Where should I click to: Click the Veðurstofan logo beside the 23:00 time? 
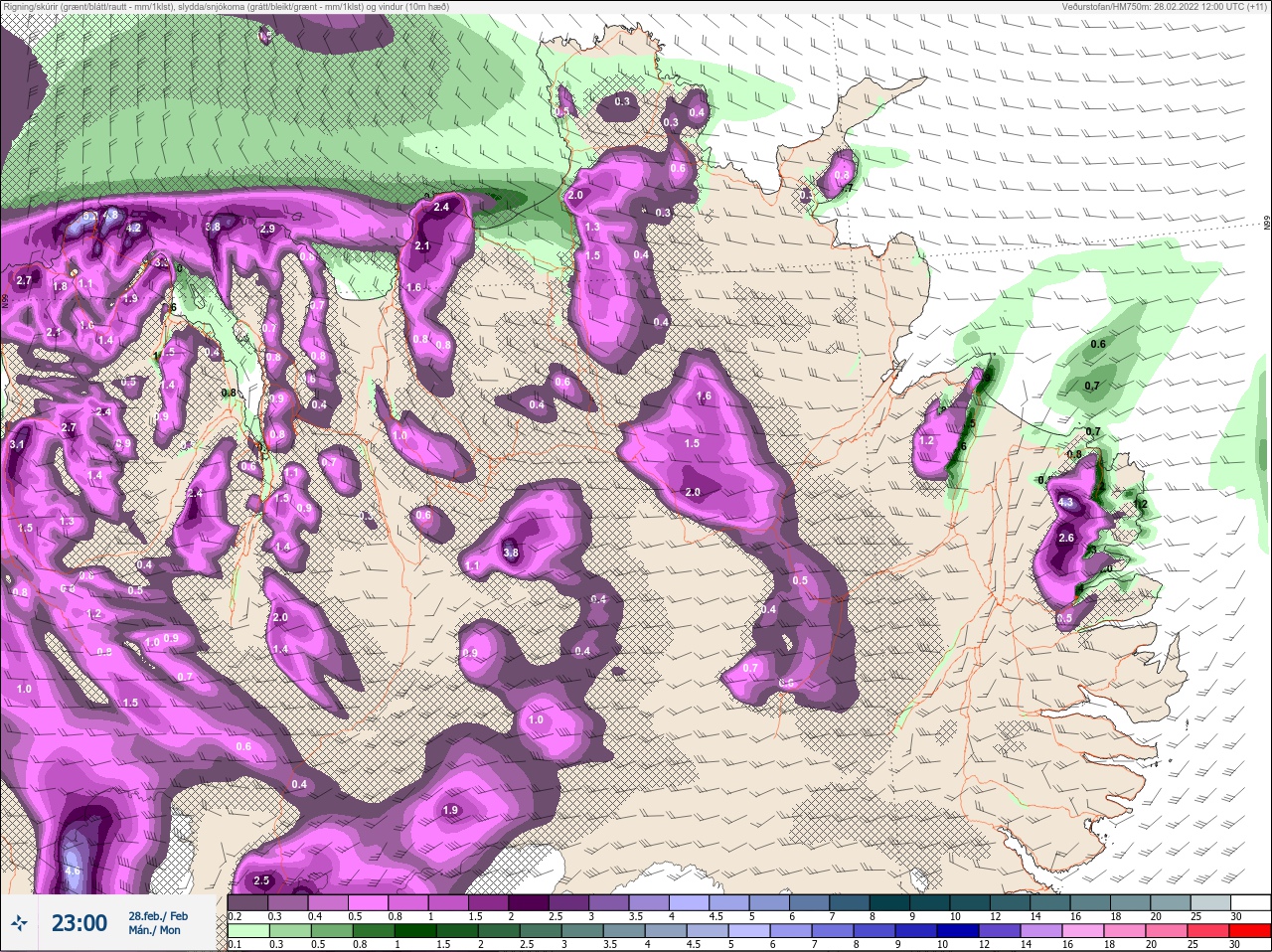[x=19, y=923]
